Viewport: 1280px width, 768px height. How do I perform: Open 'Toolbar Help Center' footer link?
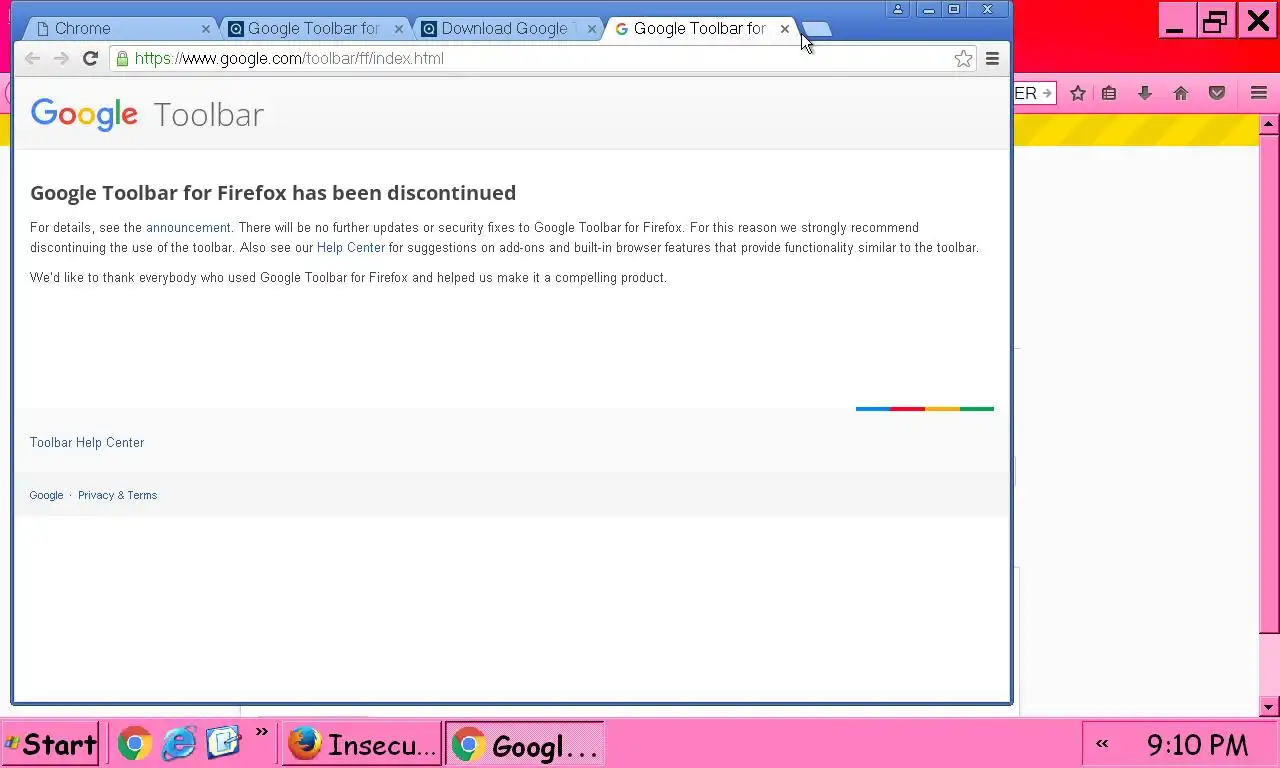pyautogui.click(x=87, y=443)
